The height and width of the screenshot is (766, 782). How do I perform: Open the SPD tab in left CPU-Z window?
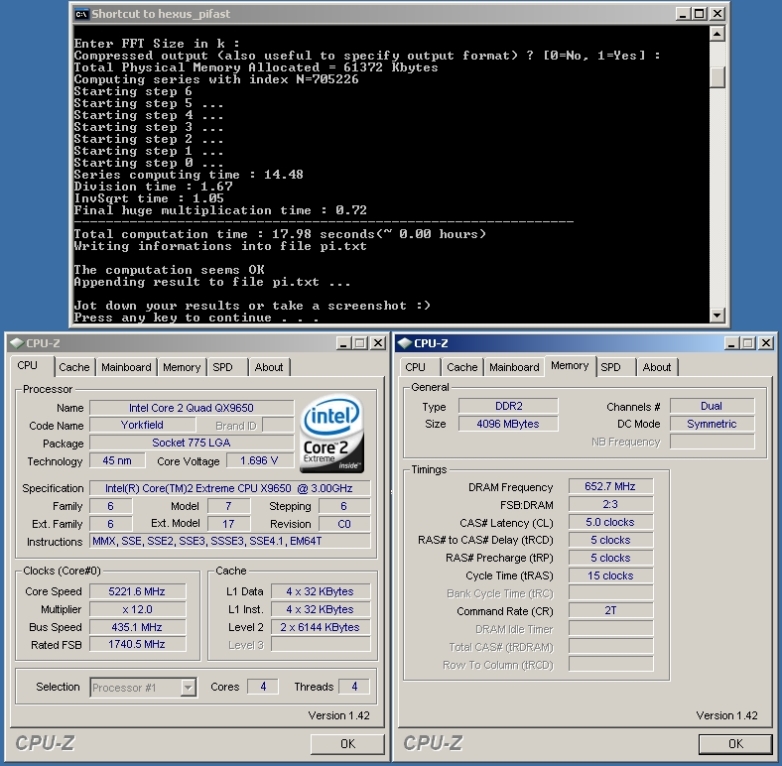(222, 367)
